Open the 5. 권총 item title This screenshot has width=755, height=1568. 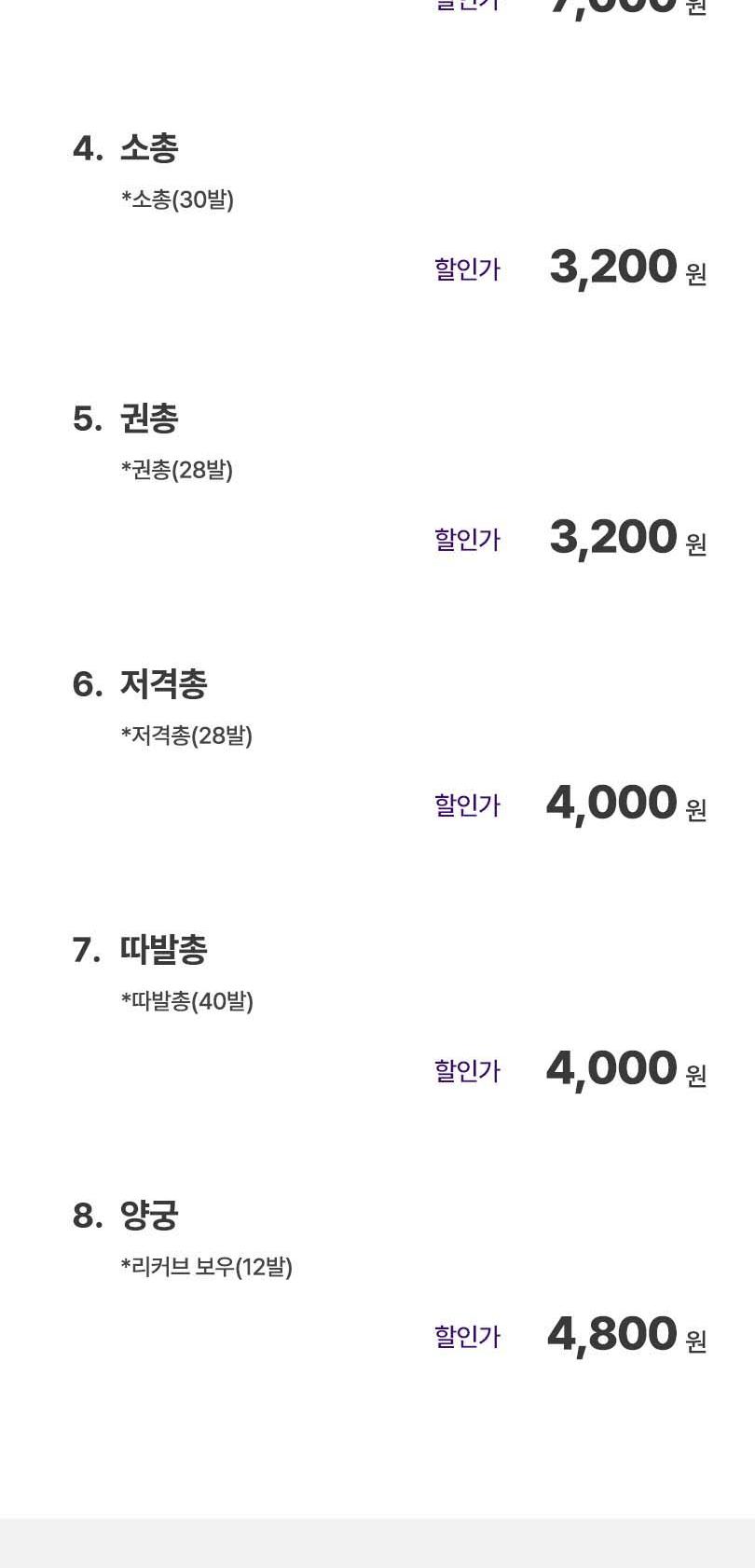click(126, 419)
